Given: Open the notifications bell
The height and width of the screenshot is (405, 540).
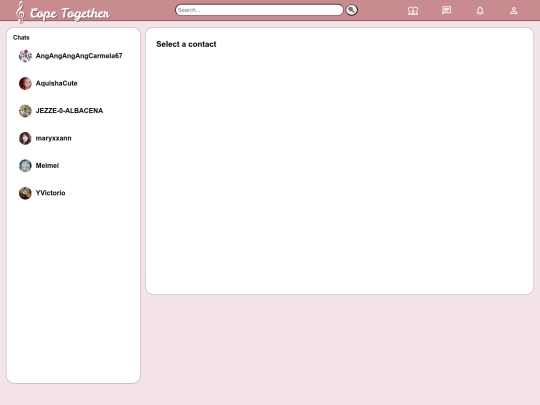Looking at the screenshot, I should (x=480, y=11).
